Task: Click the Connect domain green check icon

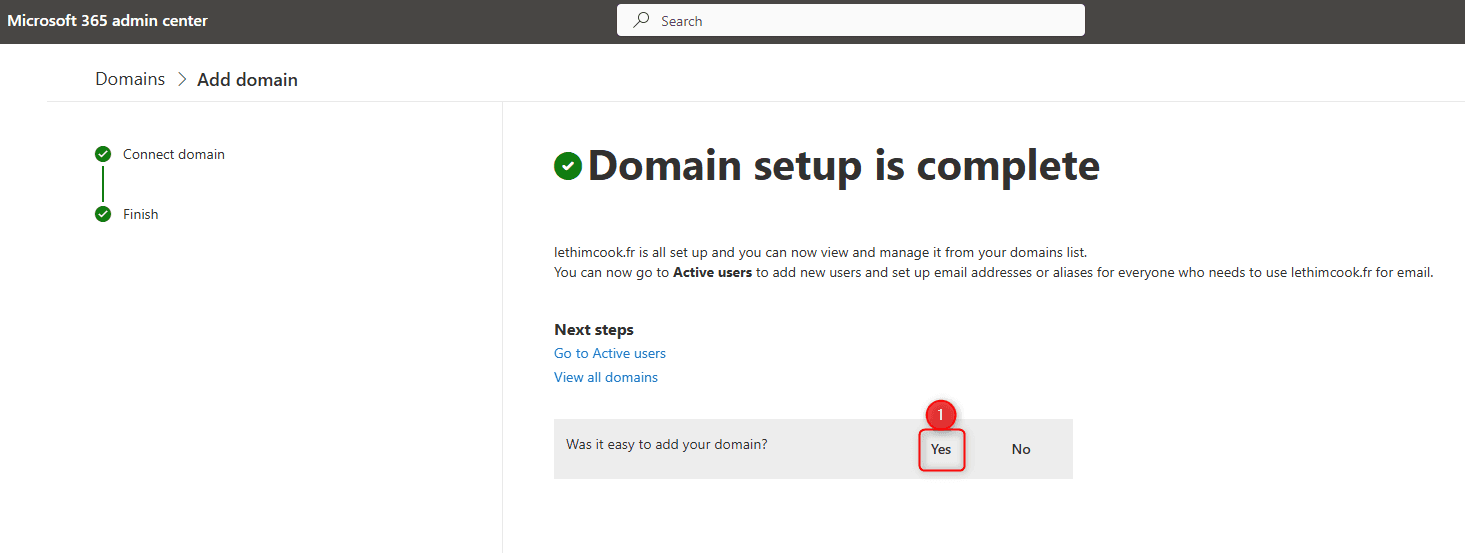Action: tap(102, 154)
